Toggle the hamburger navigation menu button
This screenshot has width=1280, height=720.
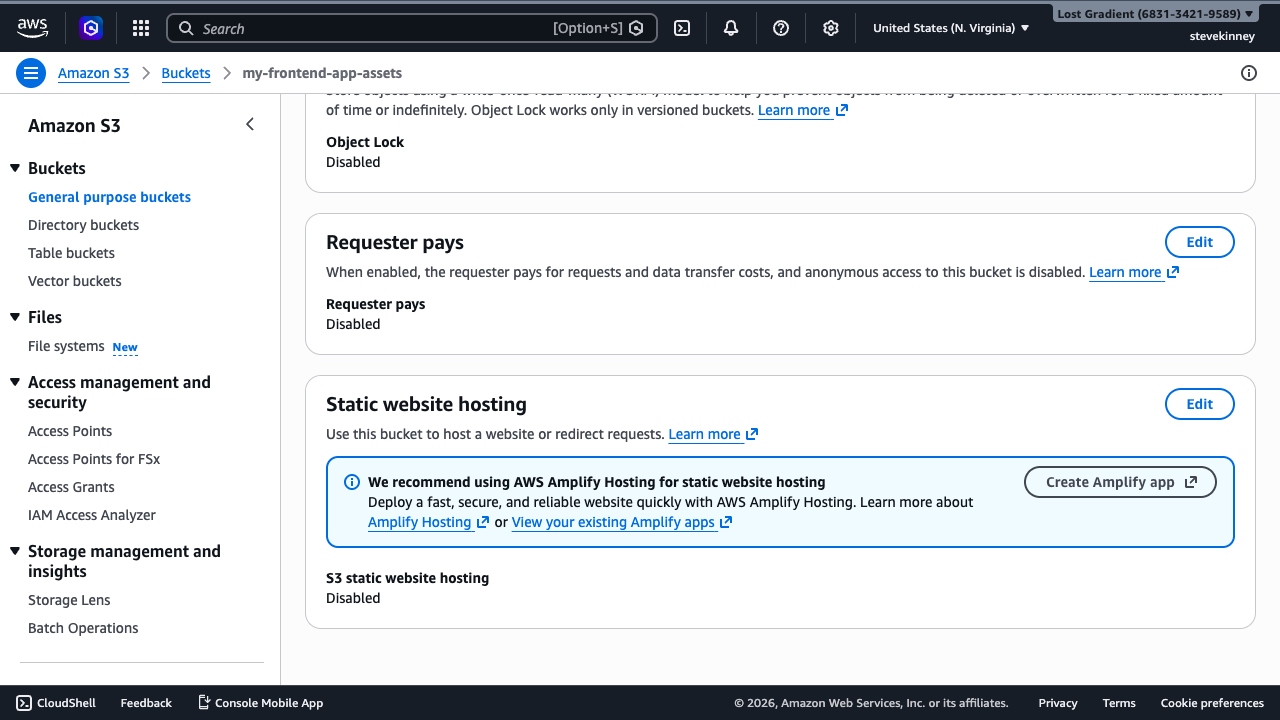click(x=31, y=73)
